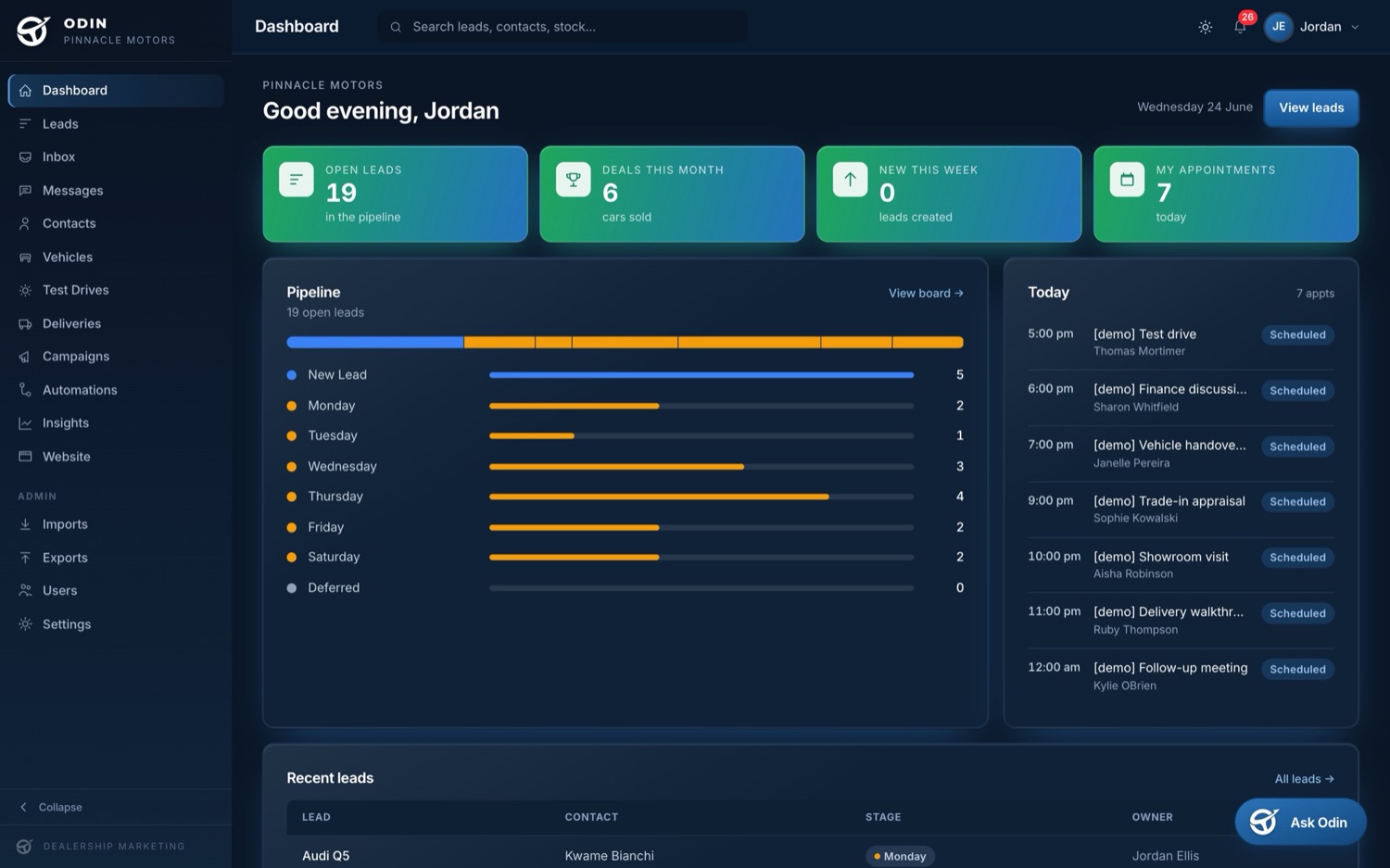Click the Odin logo in sidebar header
Screen dimensions: 1390x868
coord(33,31)
